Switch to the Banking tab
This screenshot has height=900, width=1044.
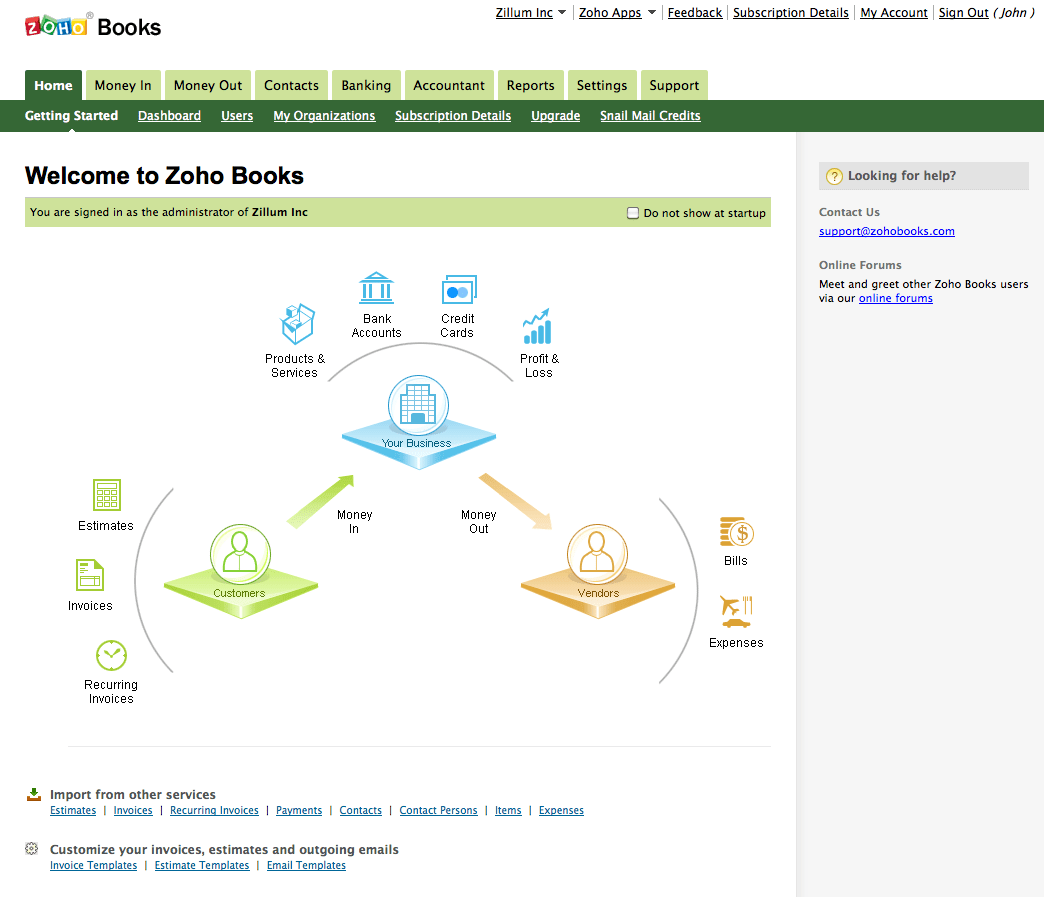[x=366, y=85]
